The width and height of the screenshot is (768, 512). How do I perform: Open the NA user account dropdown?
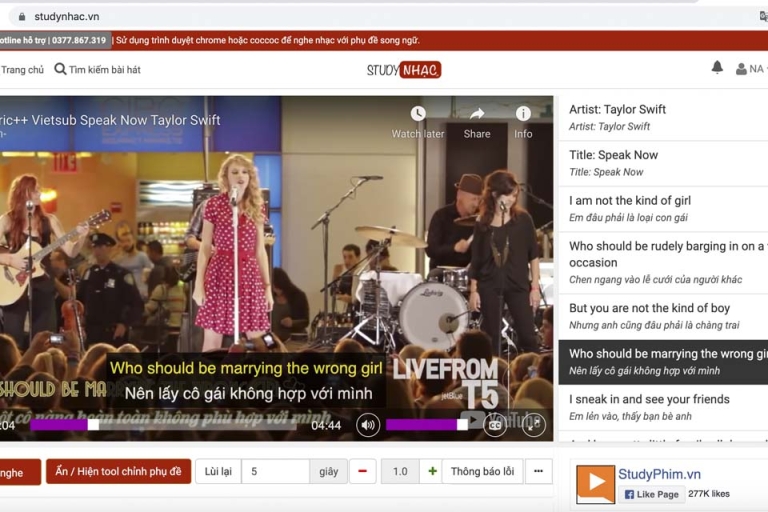(x=750, y=69)
